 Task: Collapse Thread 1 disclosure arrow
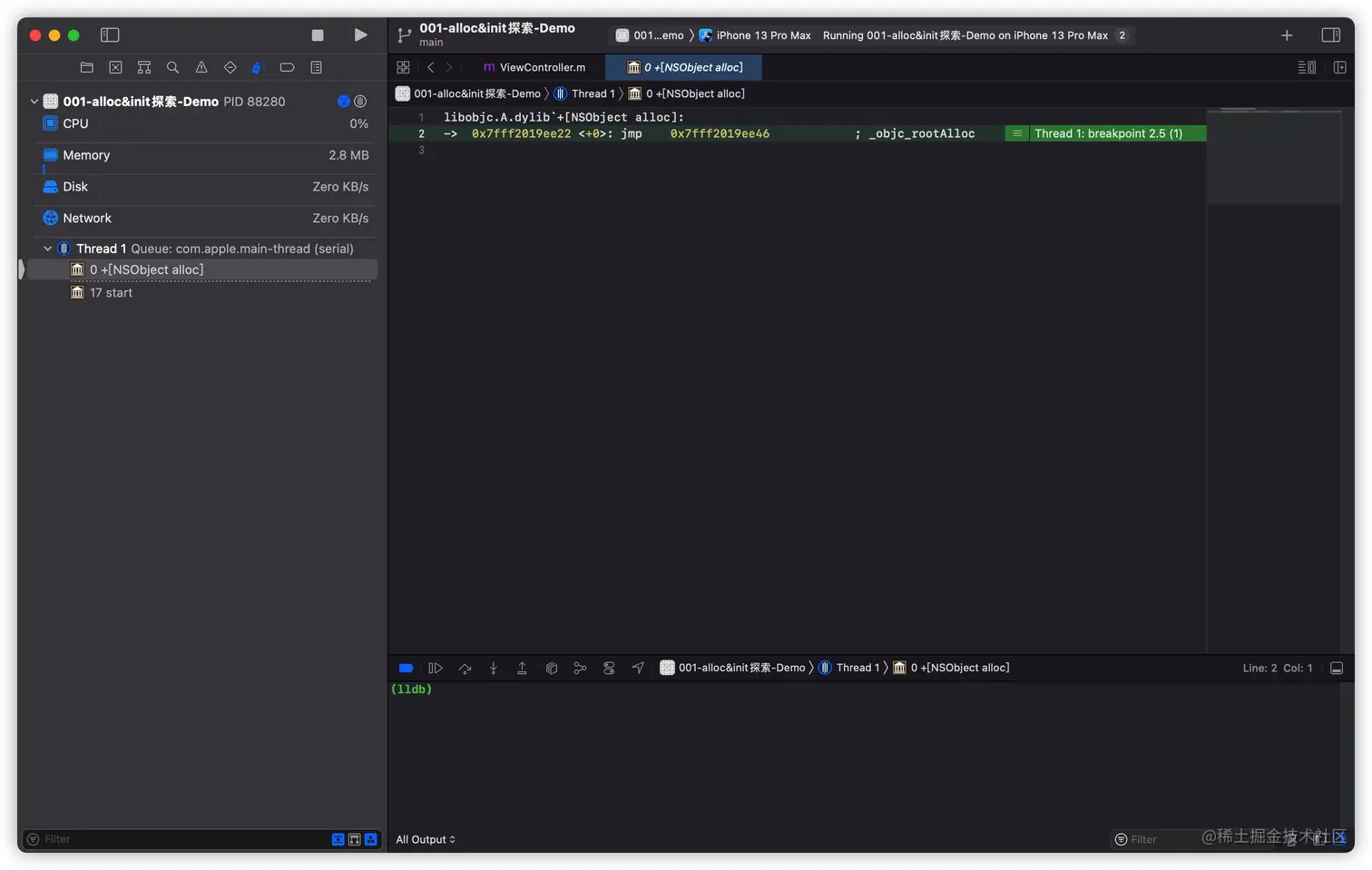click(x=48, y=249)
